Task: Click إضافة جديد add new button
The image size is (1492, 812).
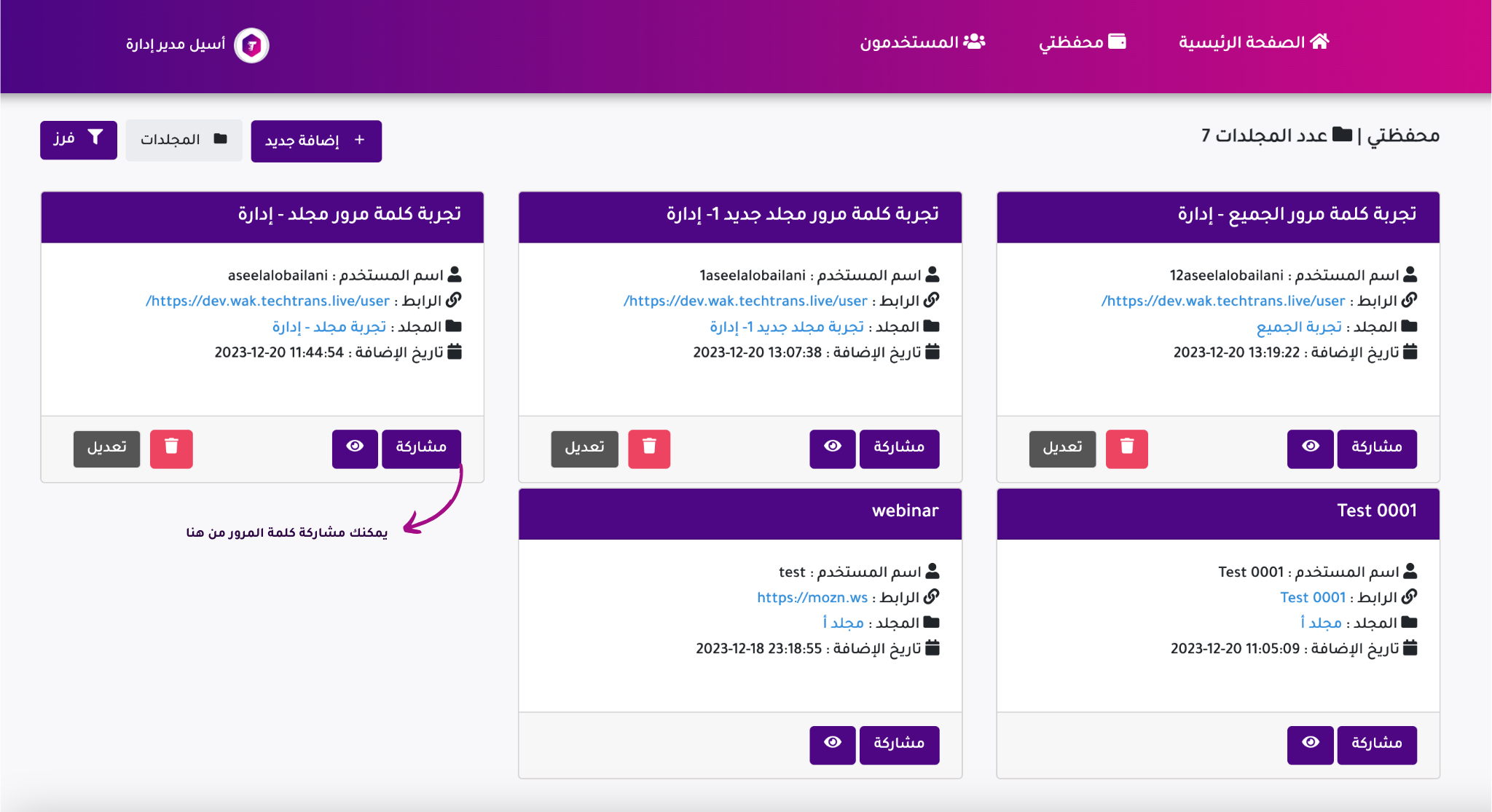Action: [316, 141]
